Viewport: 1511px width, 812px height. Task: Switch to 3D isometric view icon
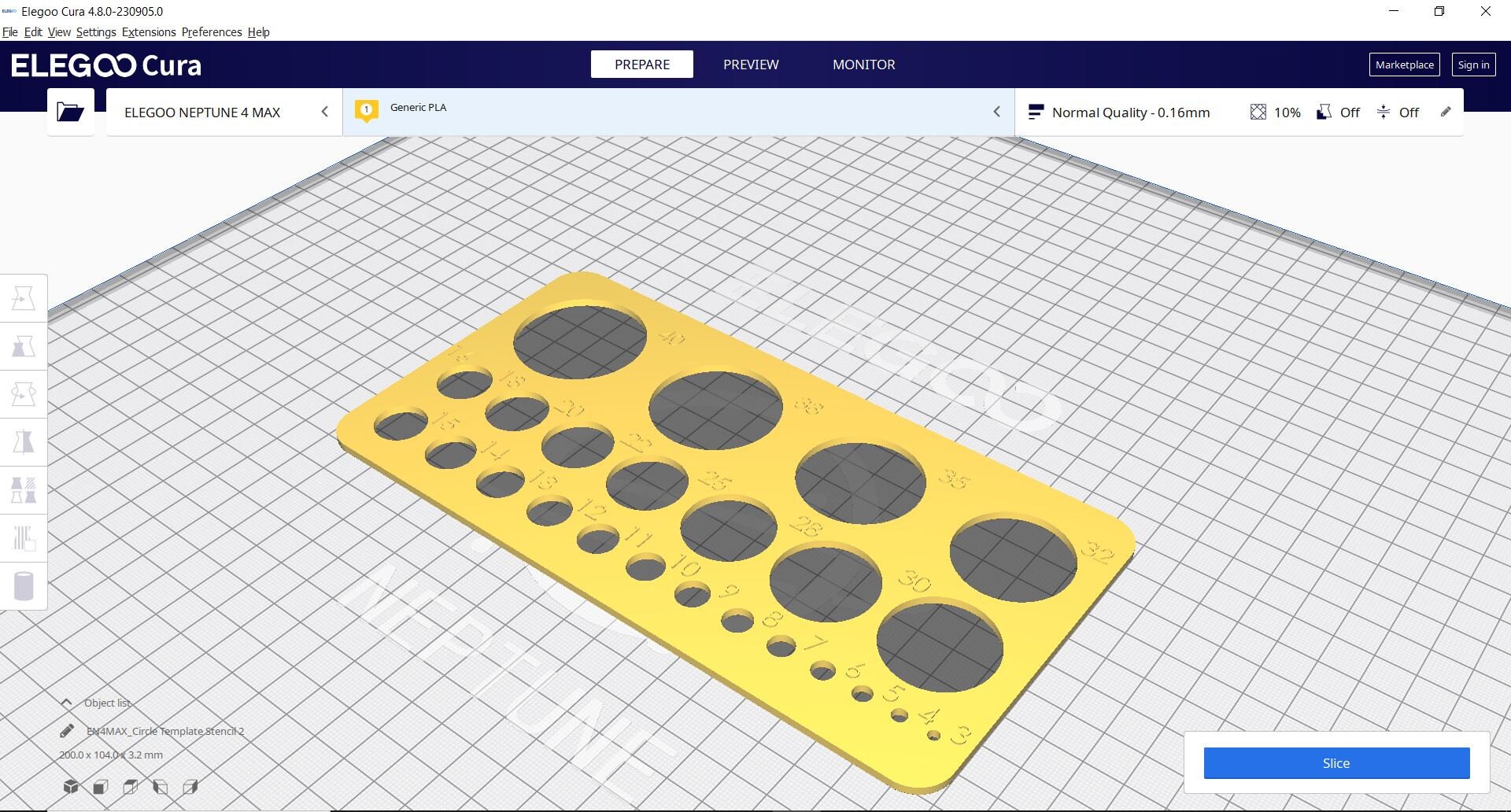[72, 785]
